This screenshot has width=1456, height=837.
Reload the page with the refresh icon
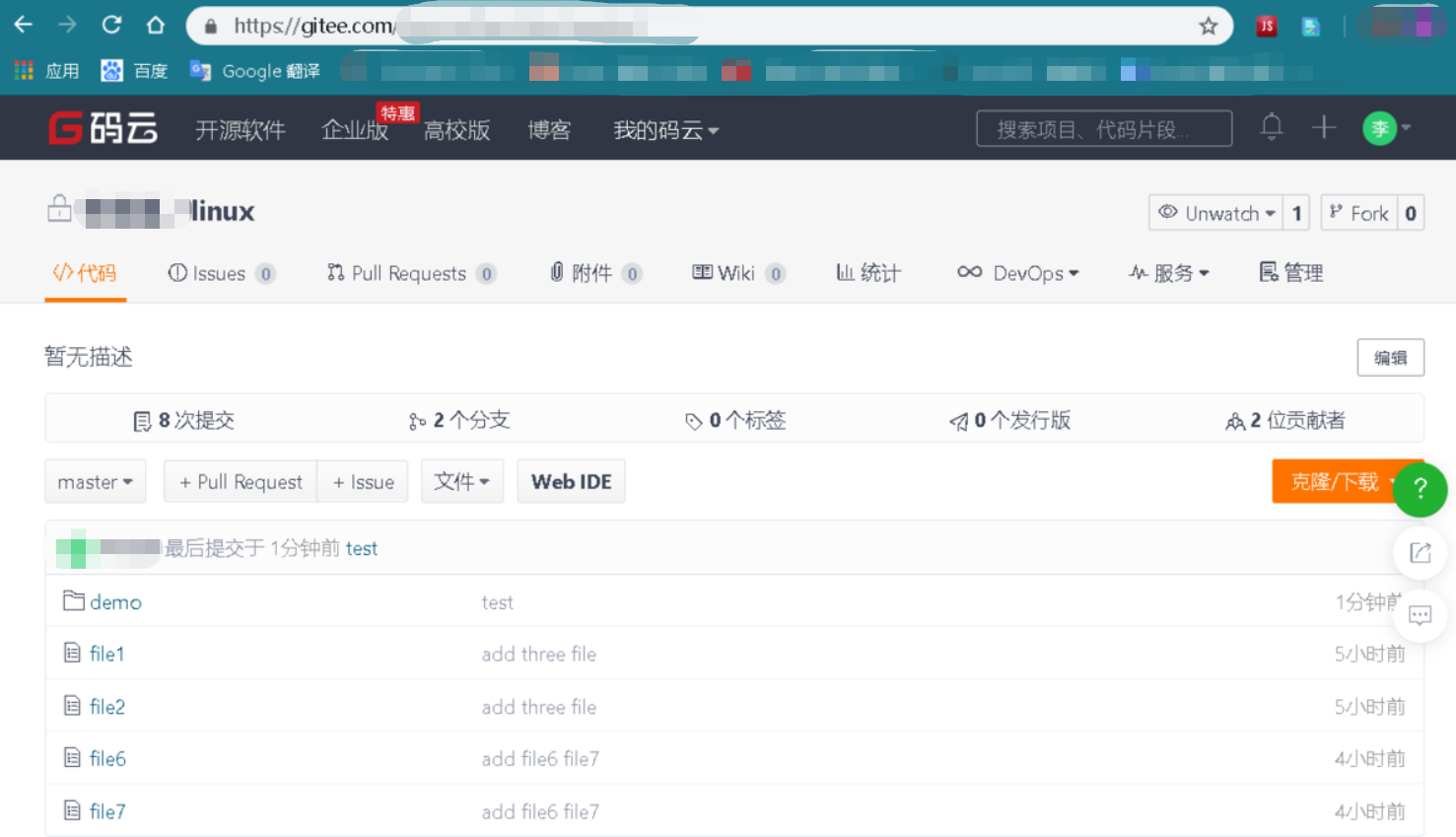point(111,25)
